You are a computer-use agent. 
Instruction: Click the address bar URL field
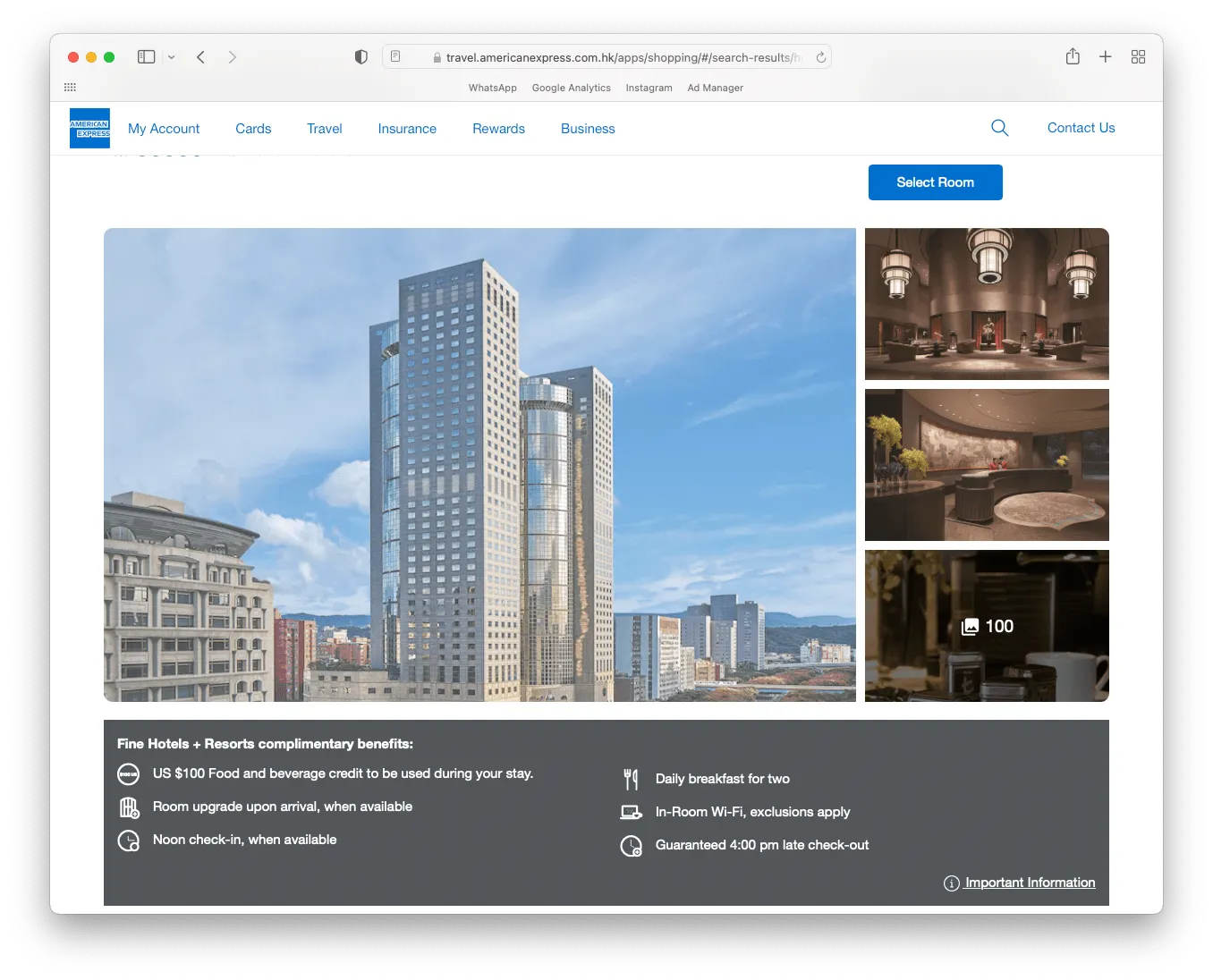607,57
